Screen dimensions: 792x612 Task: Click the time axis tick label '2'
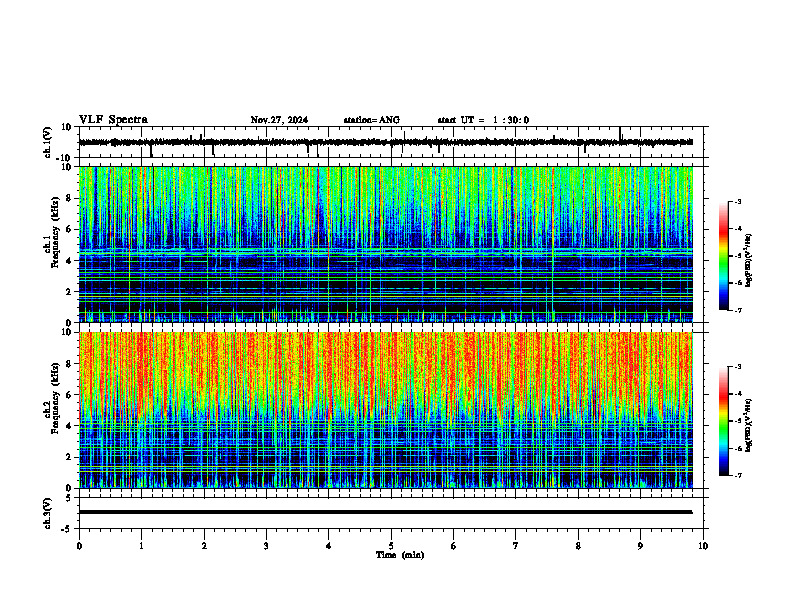coord(204,546)
